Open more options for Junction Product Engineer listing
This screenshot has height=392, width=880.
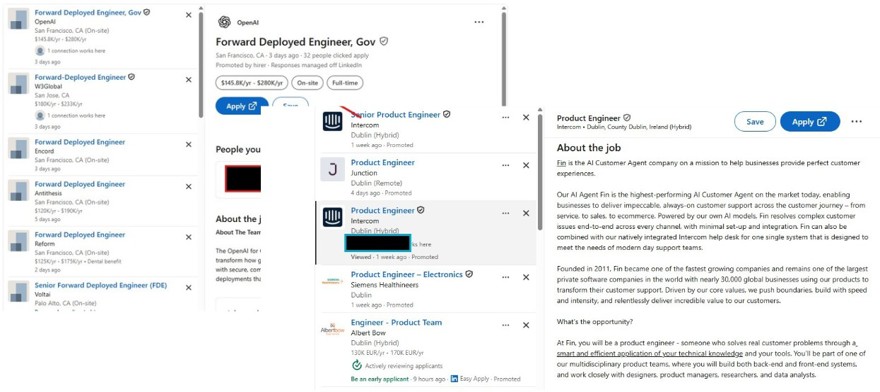pos(506,165)
